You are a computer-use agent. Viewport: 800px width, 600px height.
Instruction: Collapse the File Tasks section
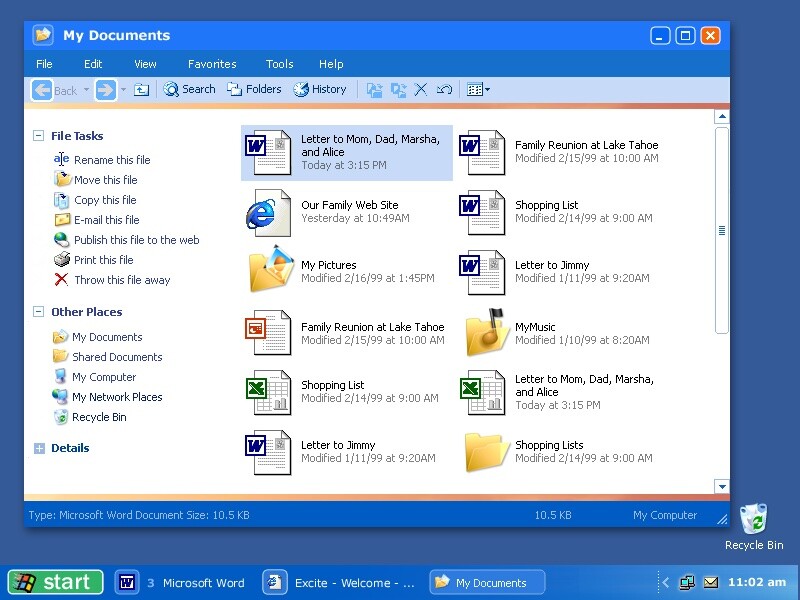(39, 136)
